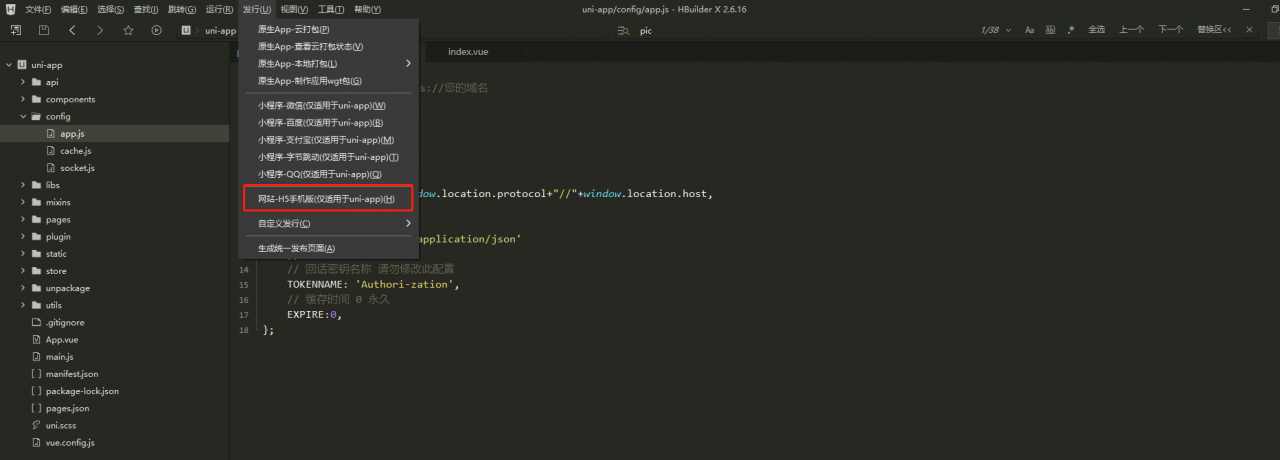This screenshot has width=1280, height=460.
Task: Open the 帮助(Y) menu
Action: click(x=367, y=9)
